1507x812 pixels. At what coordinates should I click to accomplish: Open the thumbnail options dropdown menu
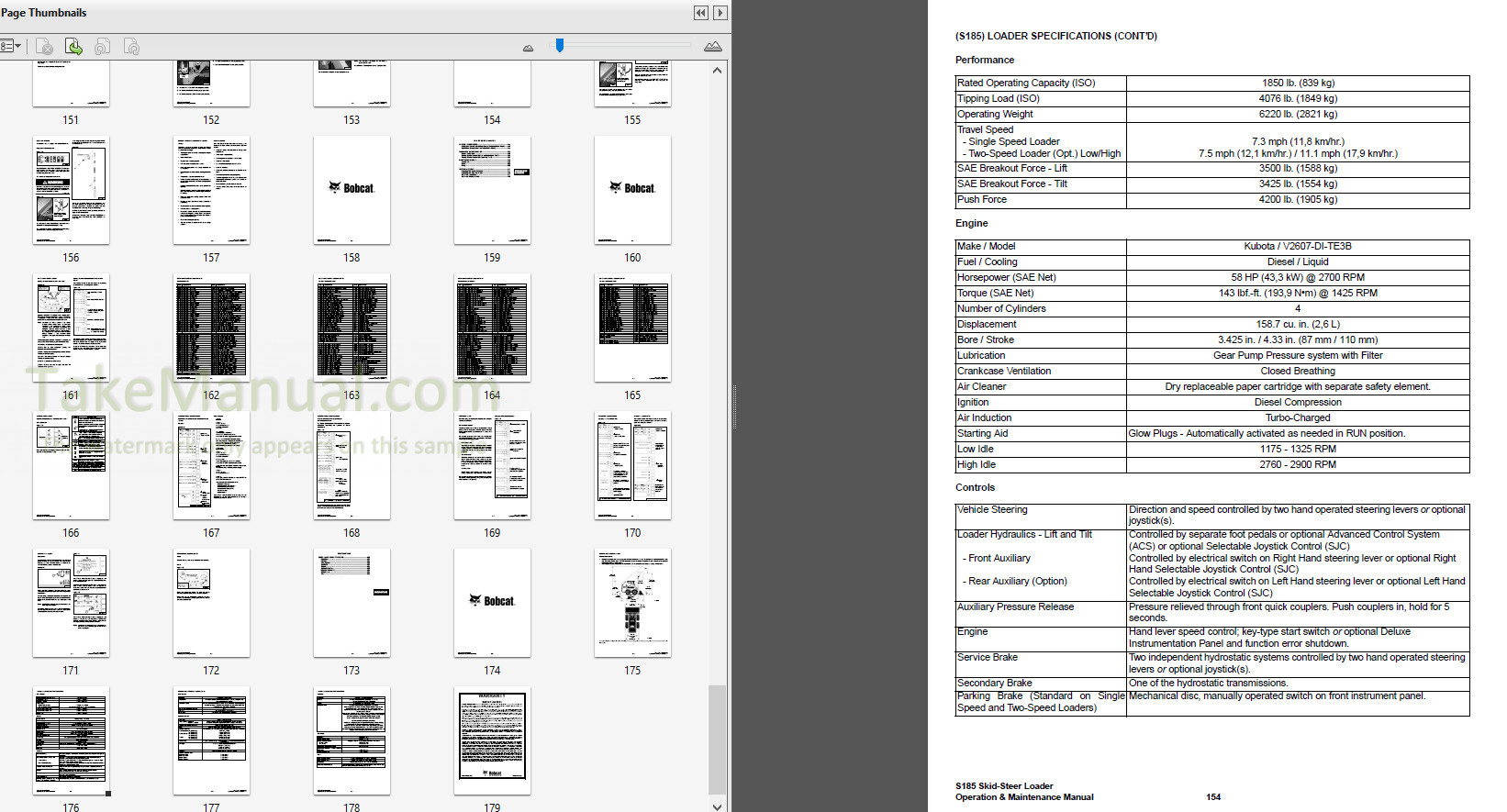pyautogui.click(x=11, y=46)
